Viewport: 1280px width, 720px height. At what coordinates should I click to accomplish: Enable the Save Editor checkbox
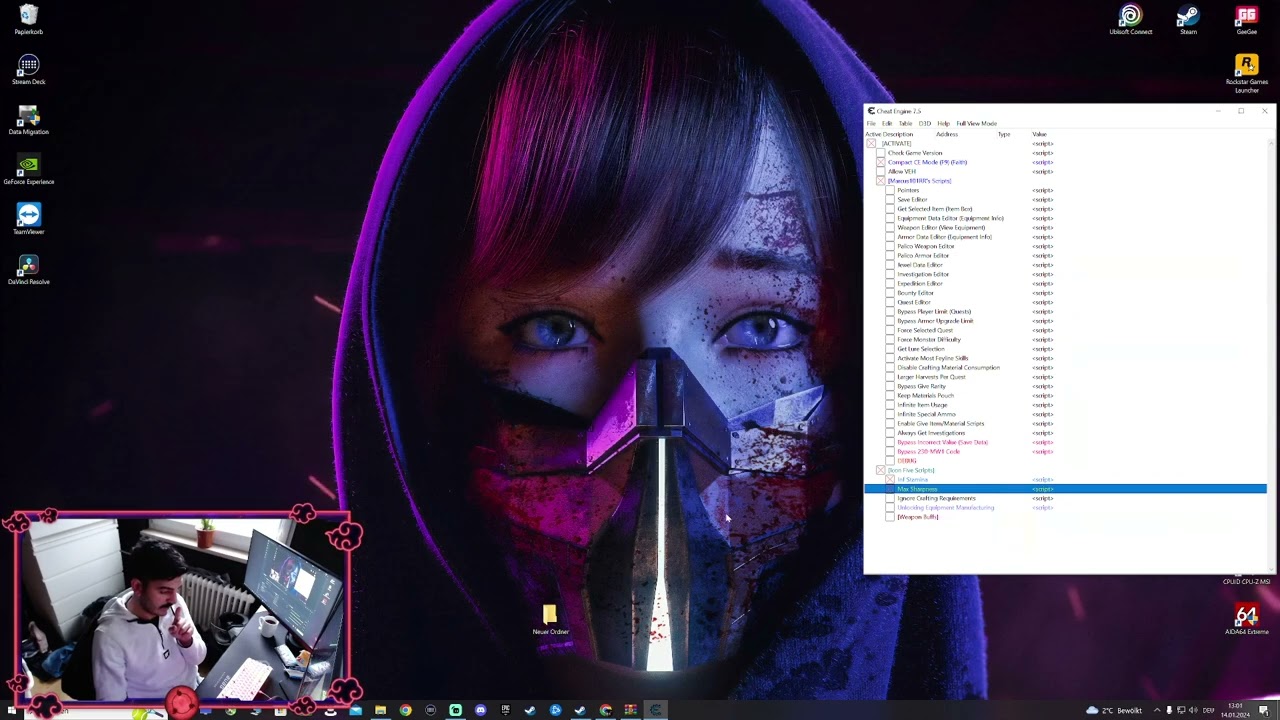click(890, 200)
